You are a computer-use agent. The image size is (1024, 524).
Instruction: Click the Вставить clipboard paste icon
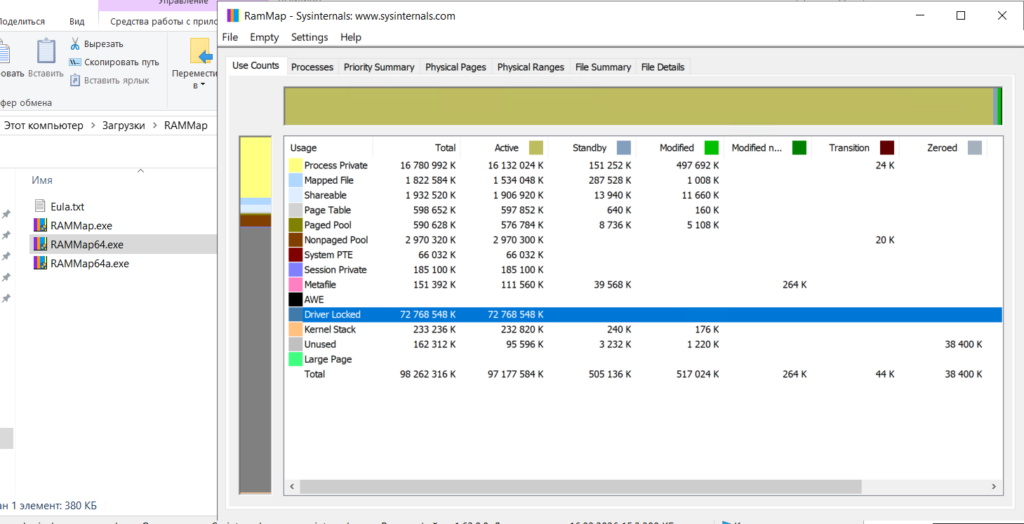pyautogui.click(x=46, y=52)
